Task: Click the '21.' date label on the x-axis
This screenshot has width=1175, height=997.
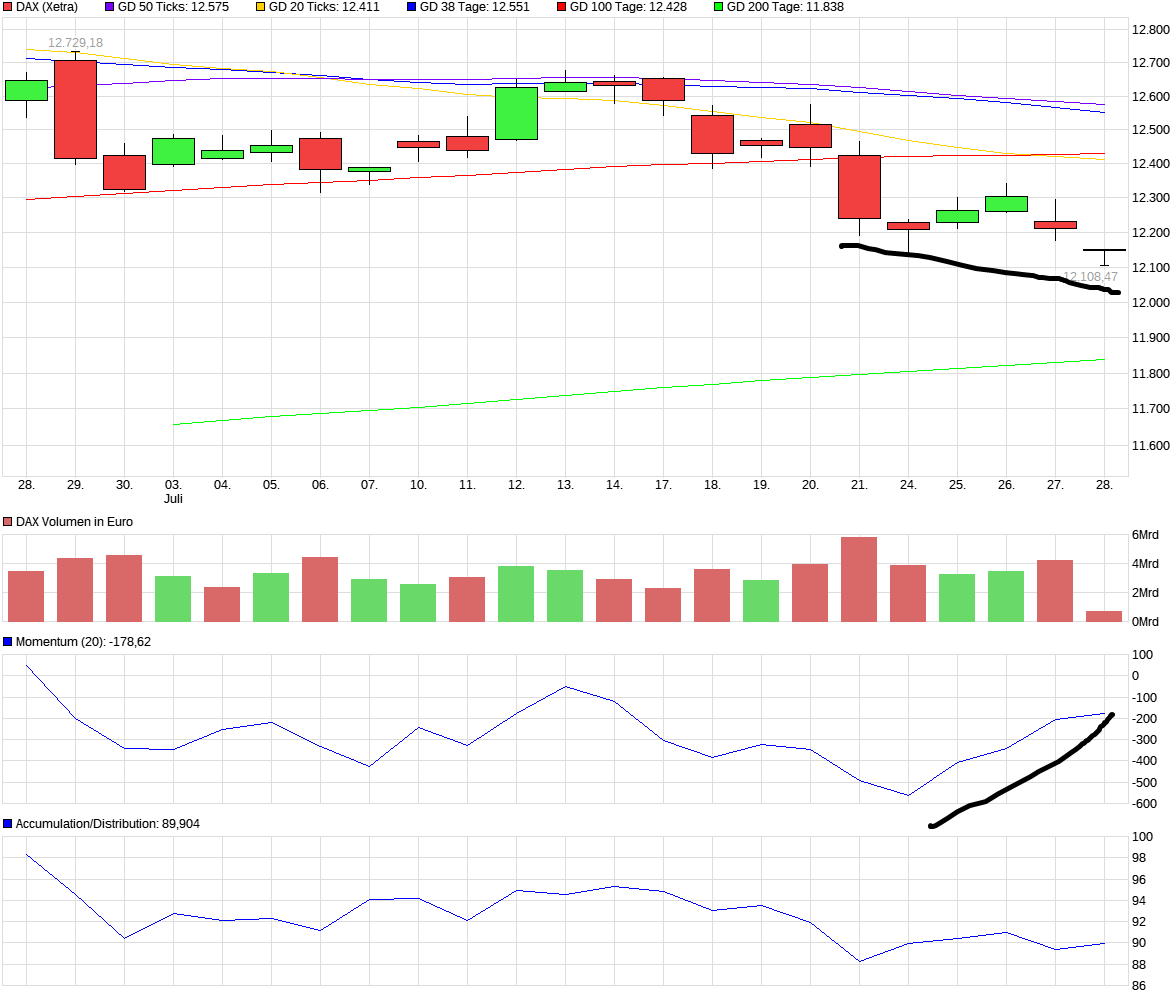Action: point(860,485)
